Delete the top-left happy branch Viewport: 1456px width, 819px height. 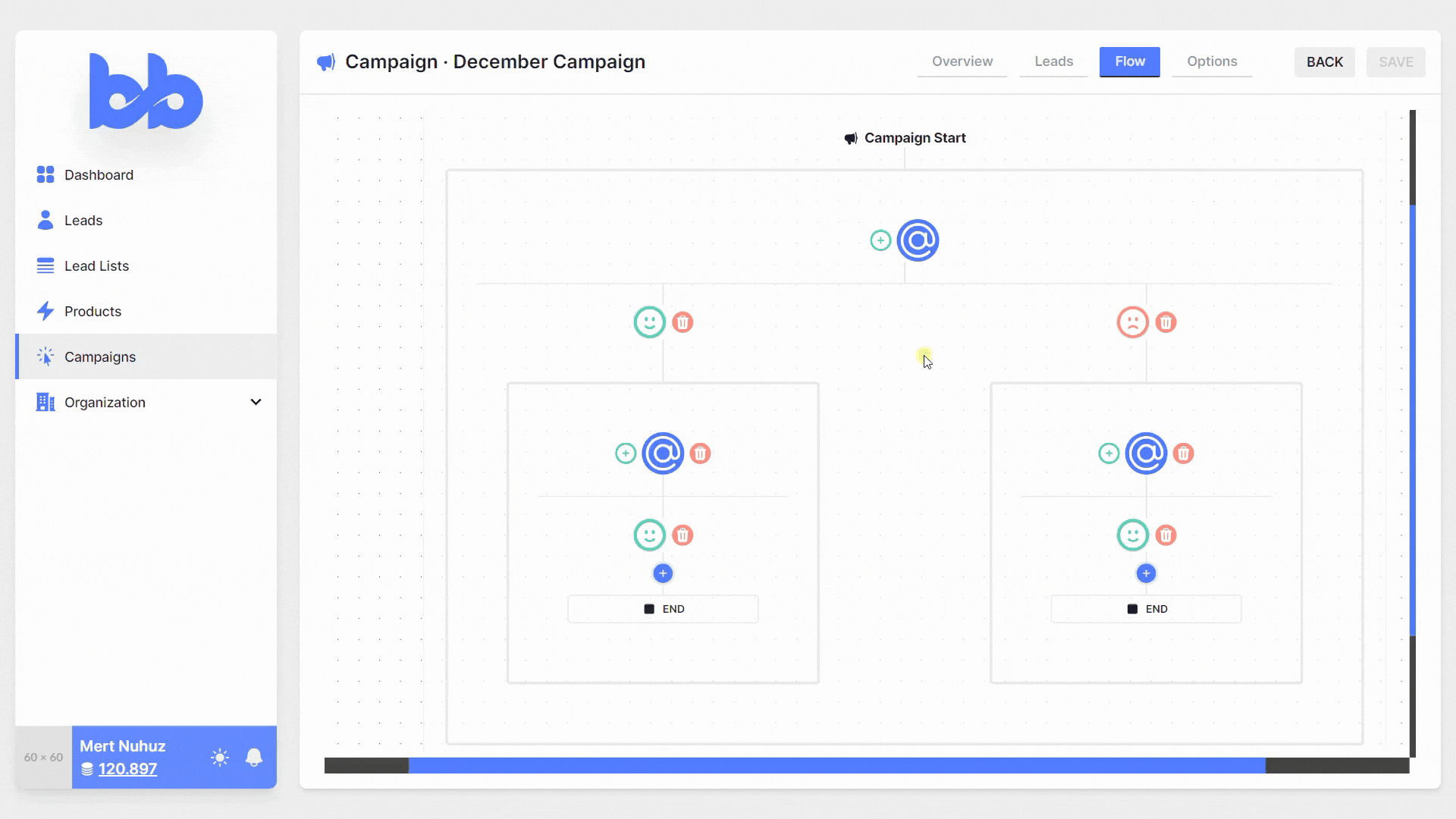(x=682, y=322)
